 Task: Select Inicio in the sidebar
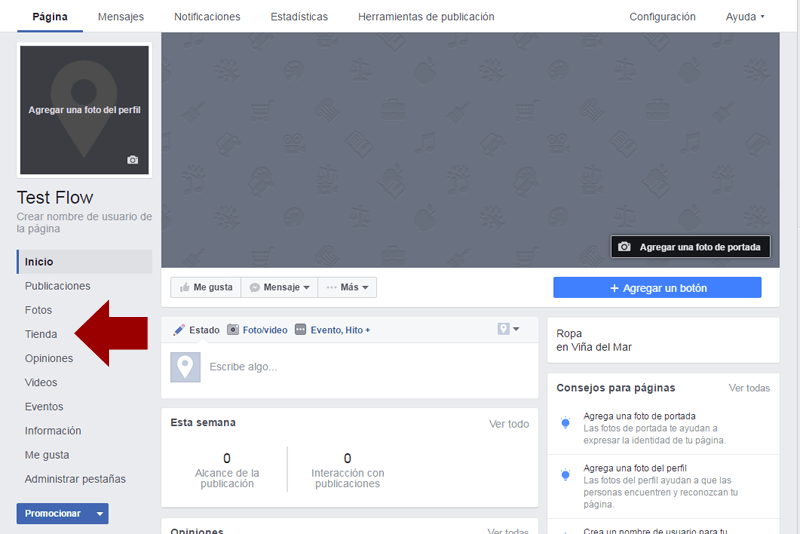(85, 262)
